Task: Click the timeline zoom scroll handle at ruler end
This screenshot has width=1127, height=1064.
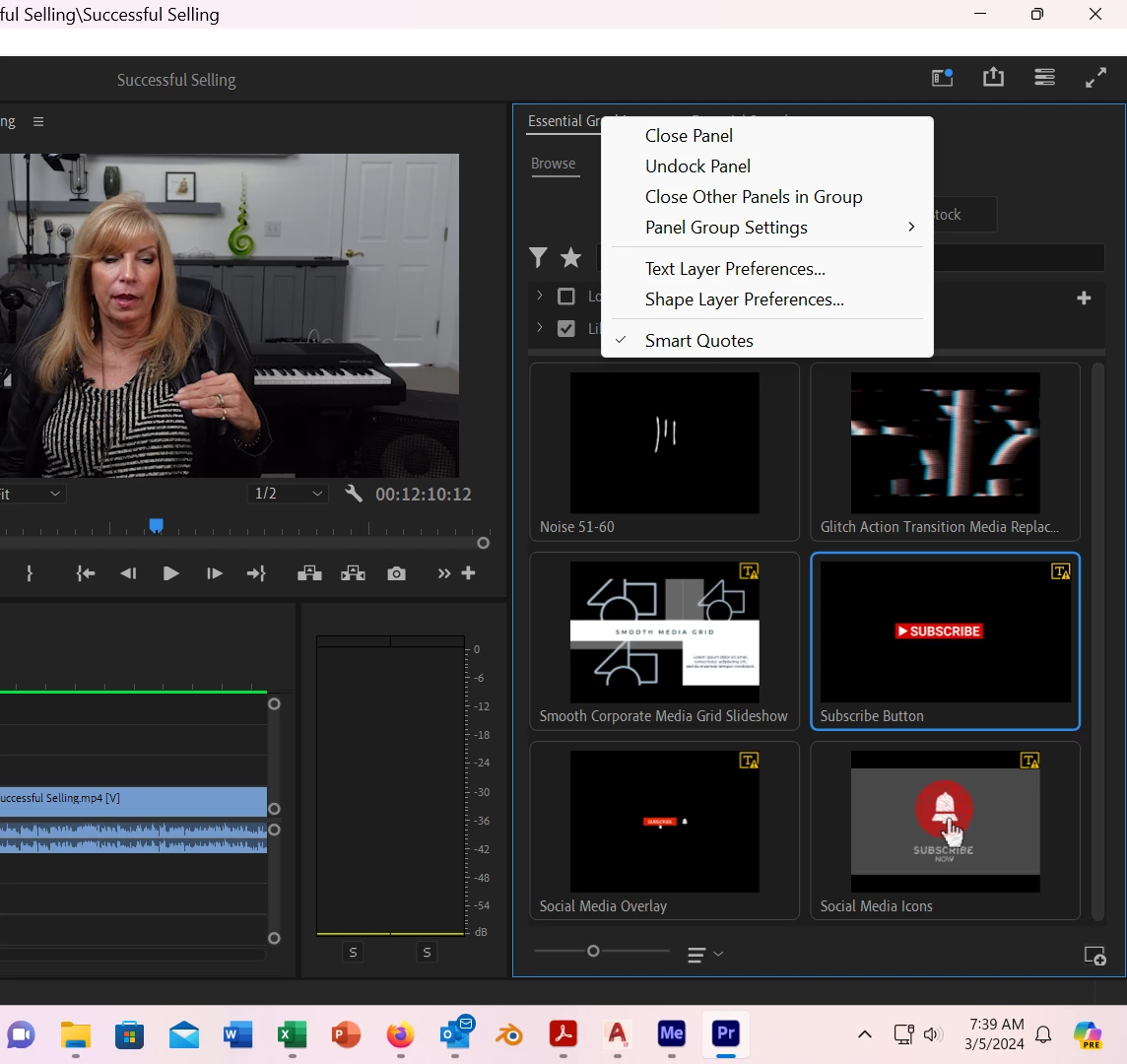Action: coord(484,543)
